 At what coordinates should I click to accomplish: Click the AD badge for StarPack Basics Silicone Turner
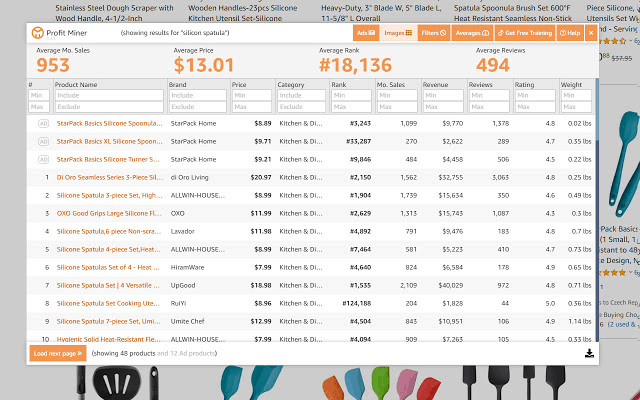43,159
